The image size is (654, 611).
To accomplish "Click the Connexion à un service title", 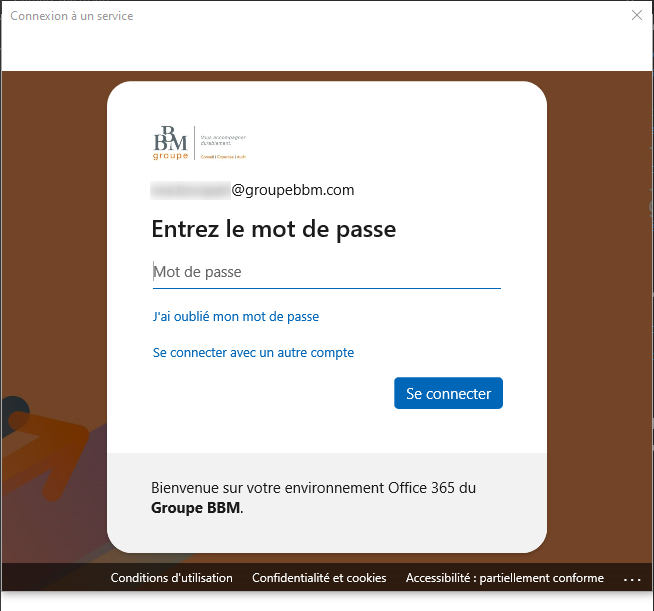I will tap(71, 16).
